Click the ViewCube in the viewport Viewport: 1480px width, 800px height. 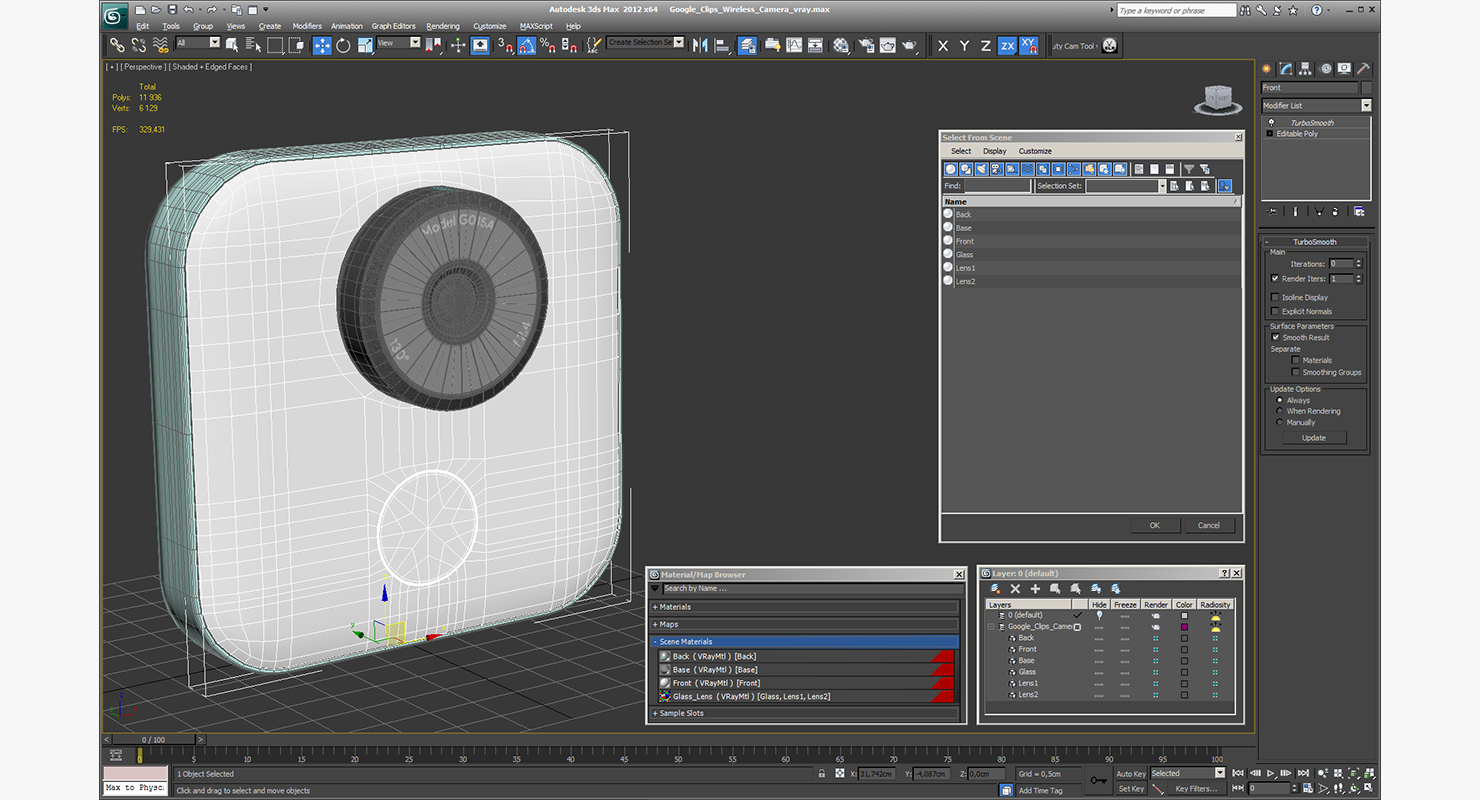(x=1218, y=98)
